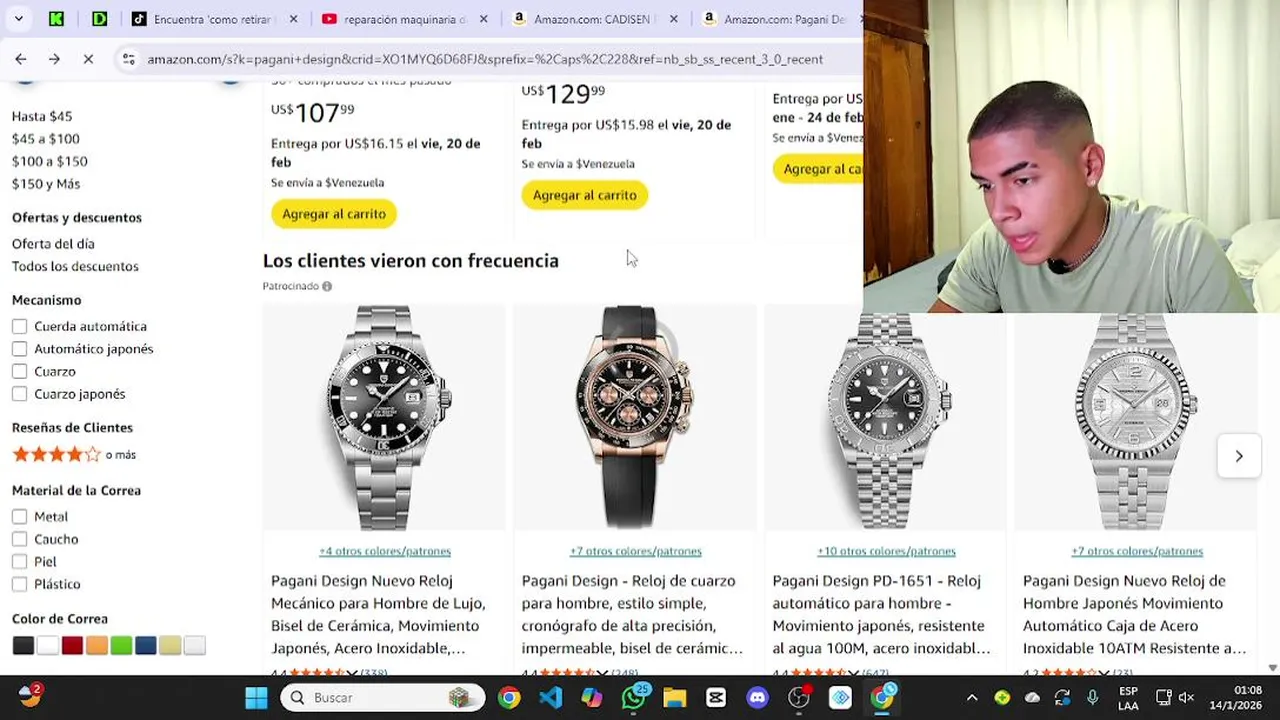The width and height of the screenshot is (1280, 720).
Task: Open the pinned green K tab
Action: coord(57,19)
